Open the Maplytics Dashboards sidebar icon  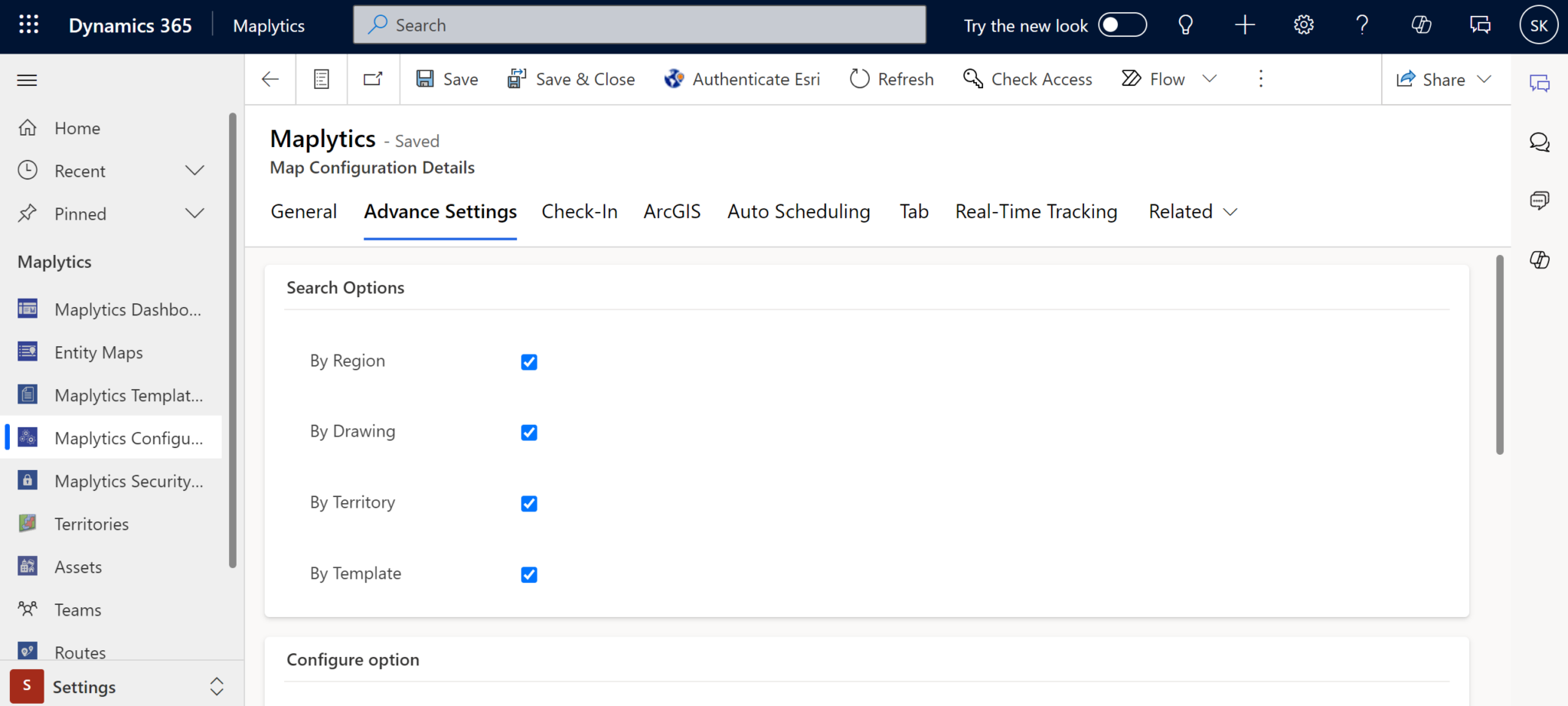pyautogui.click(x=27, y=309)
